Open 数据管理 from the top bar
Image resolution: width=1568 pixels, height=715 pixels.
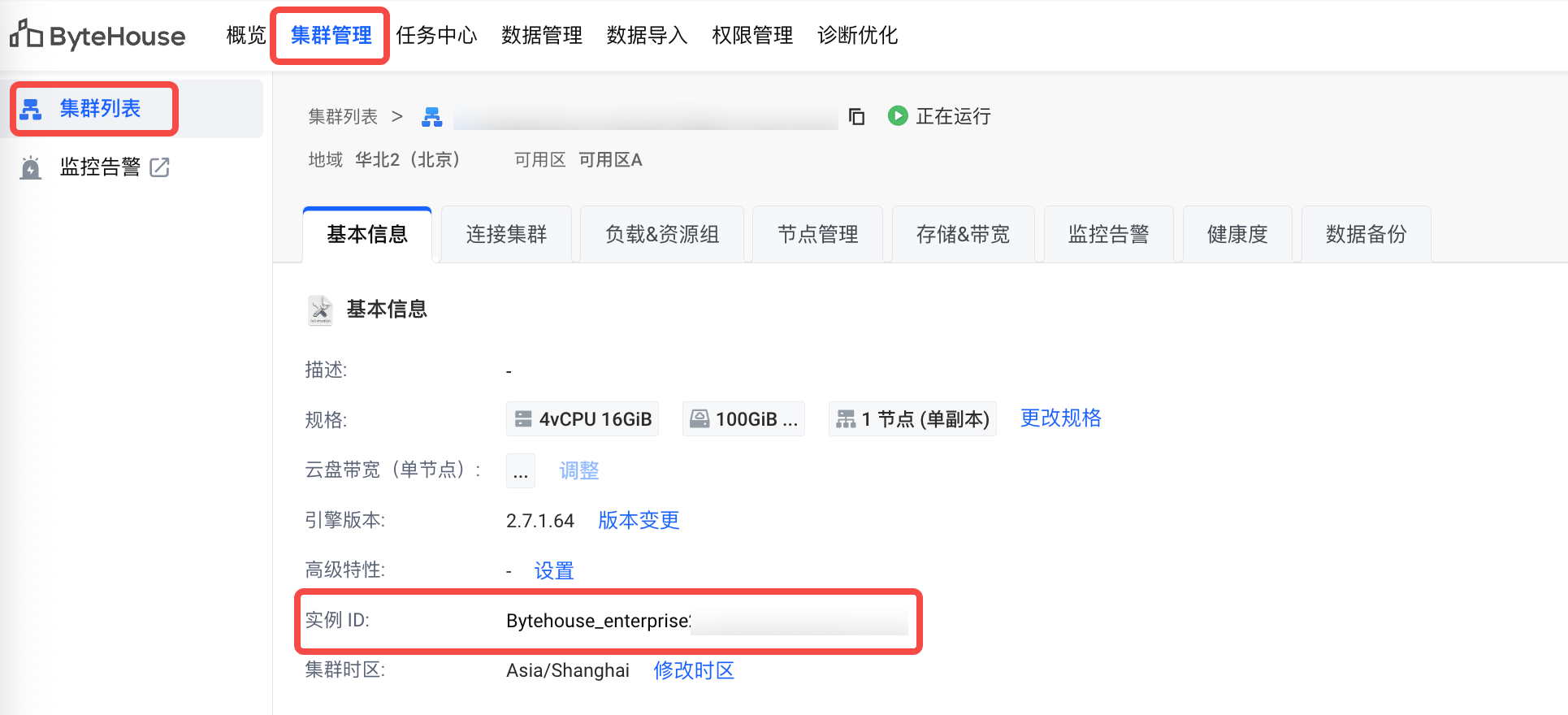[542, 35]
